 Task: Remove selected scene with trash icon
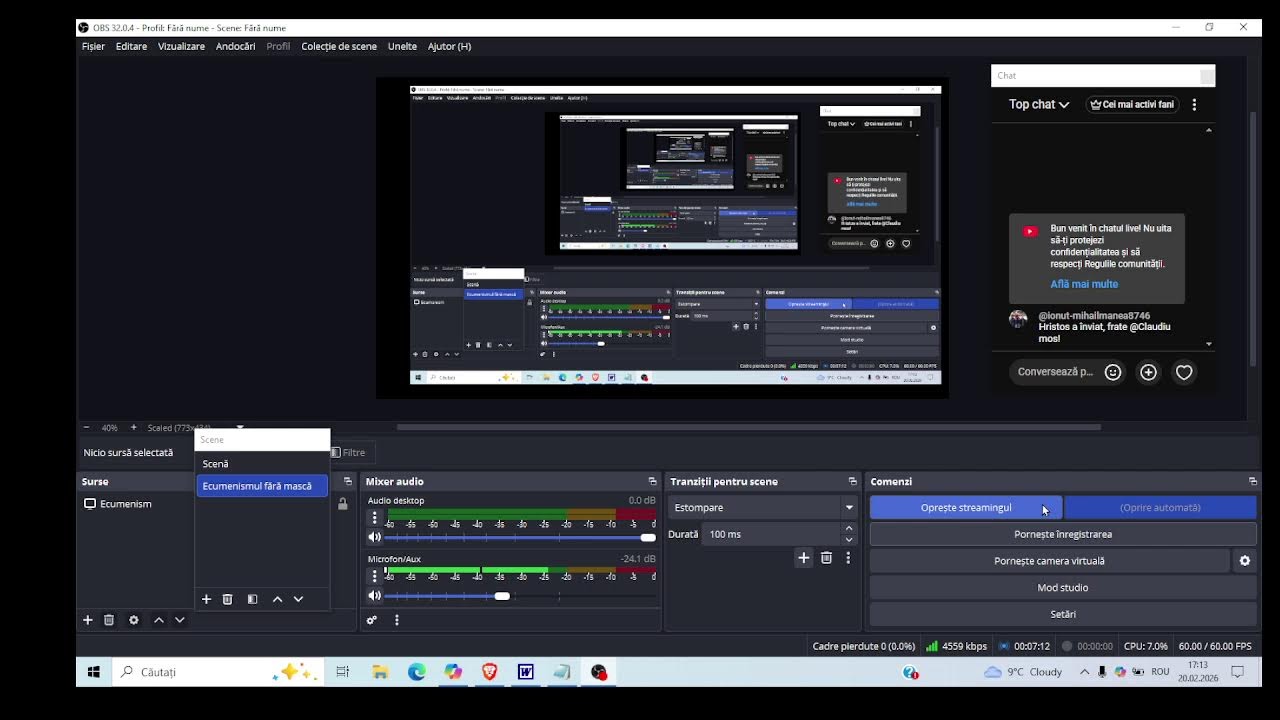[227, 599]
